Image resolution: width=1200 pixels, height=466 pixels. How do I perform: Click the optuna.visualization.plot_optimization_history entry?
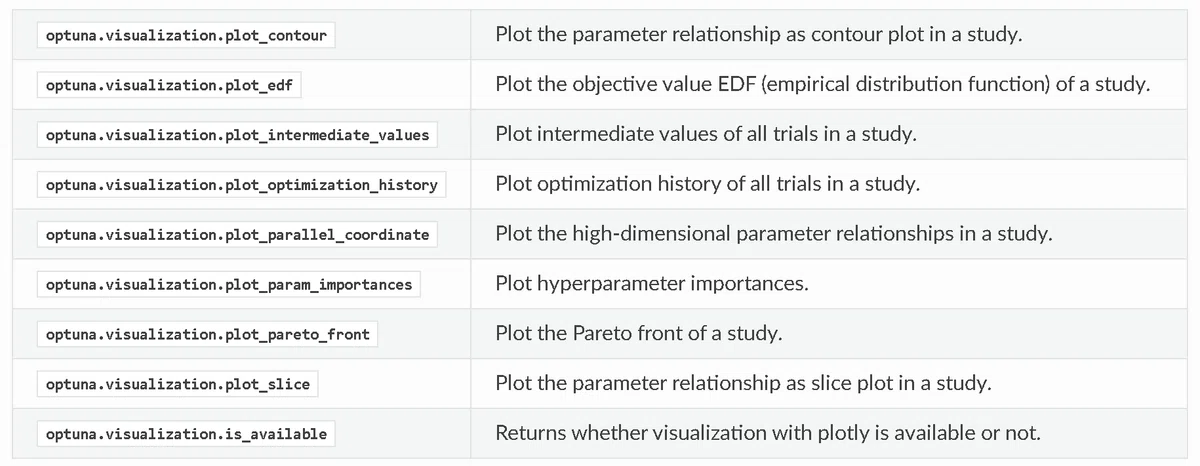tap(241, 185)
